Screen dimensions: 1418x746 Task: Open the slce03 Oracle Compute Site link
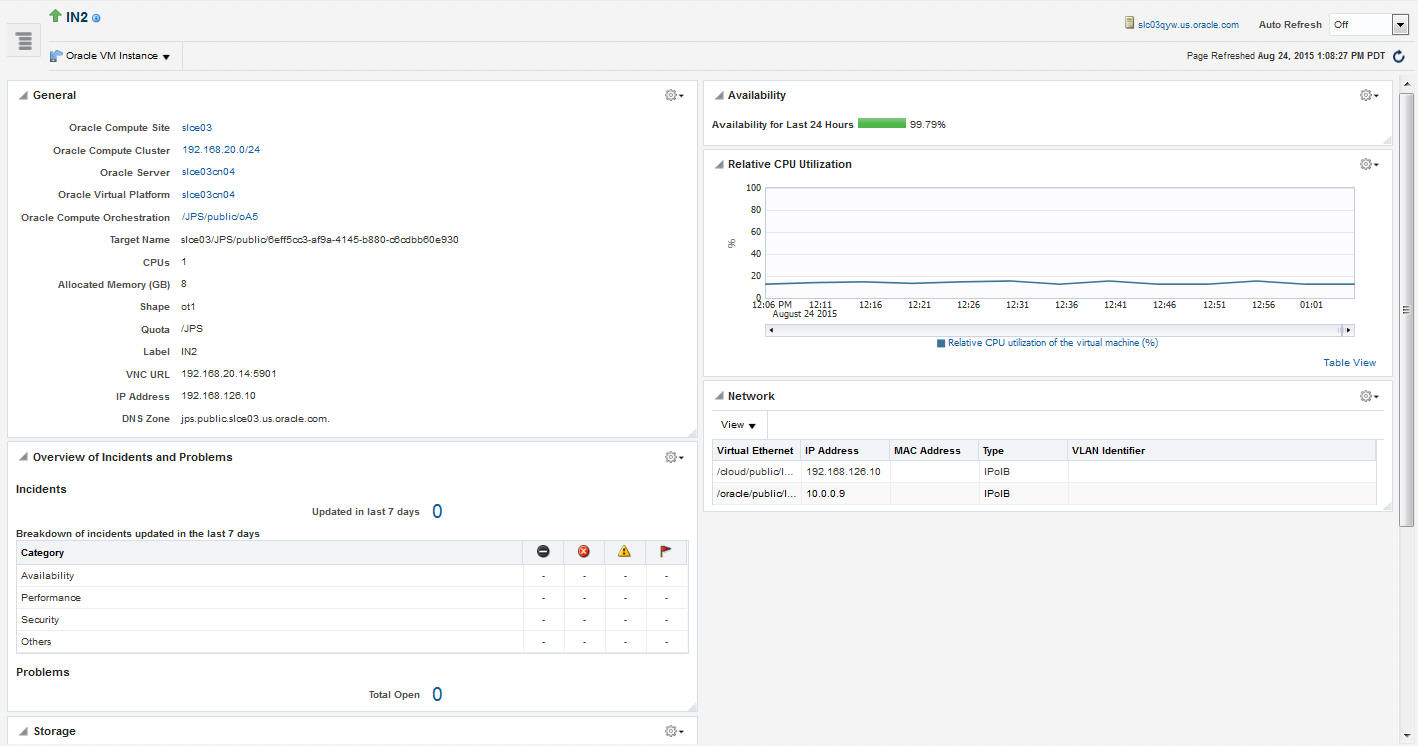coord(197,128)
